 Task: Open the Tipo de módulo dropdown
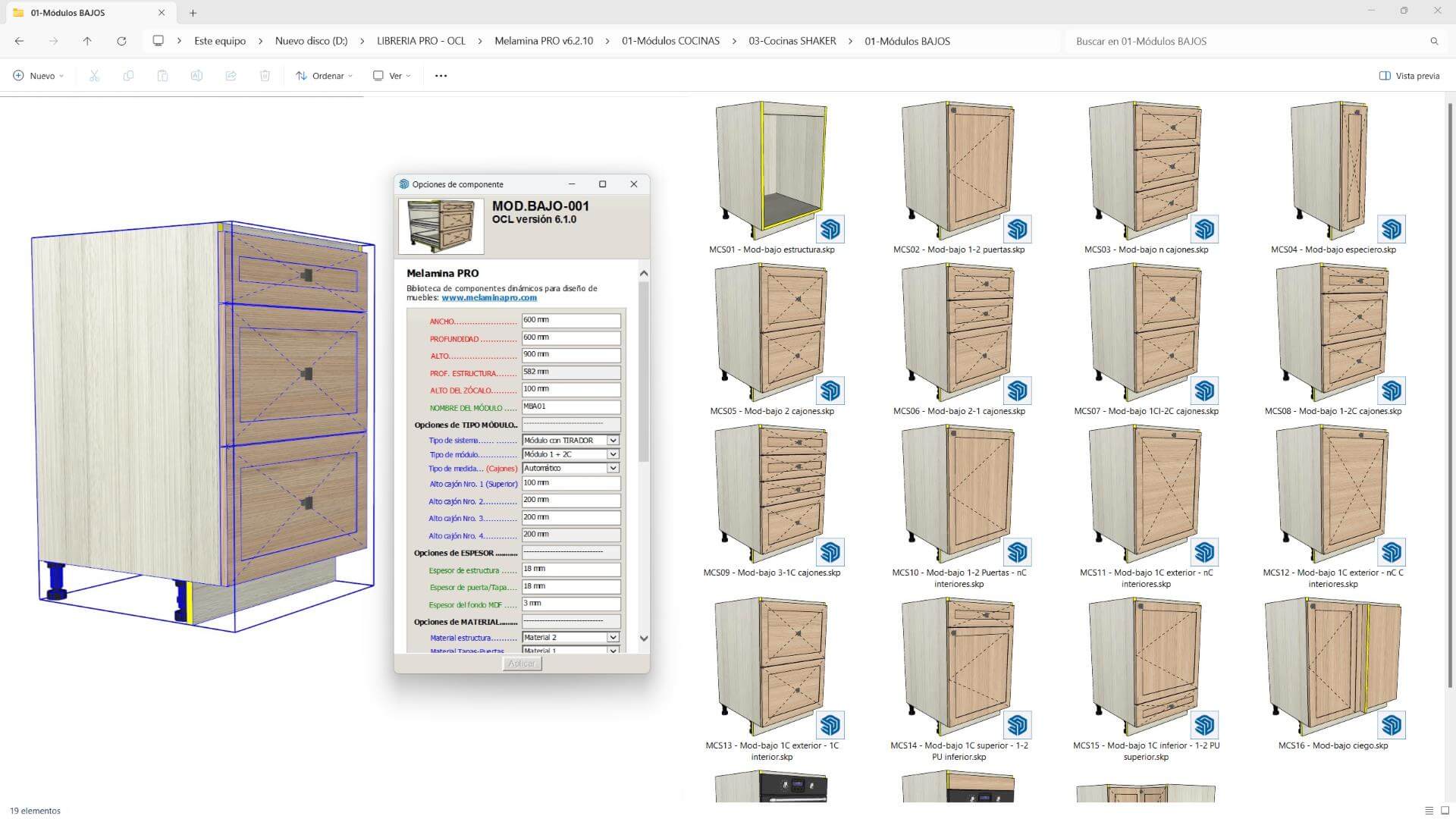tap(571, 454)
